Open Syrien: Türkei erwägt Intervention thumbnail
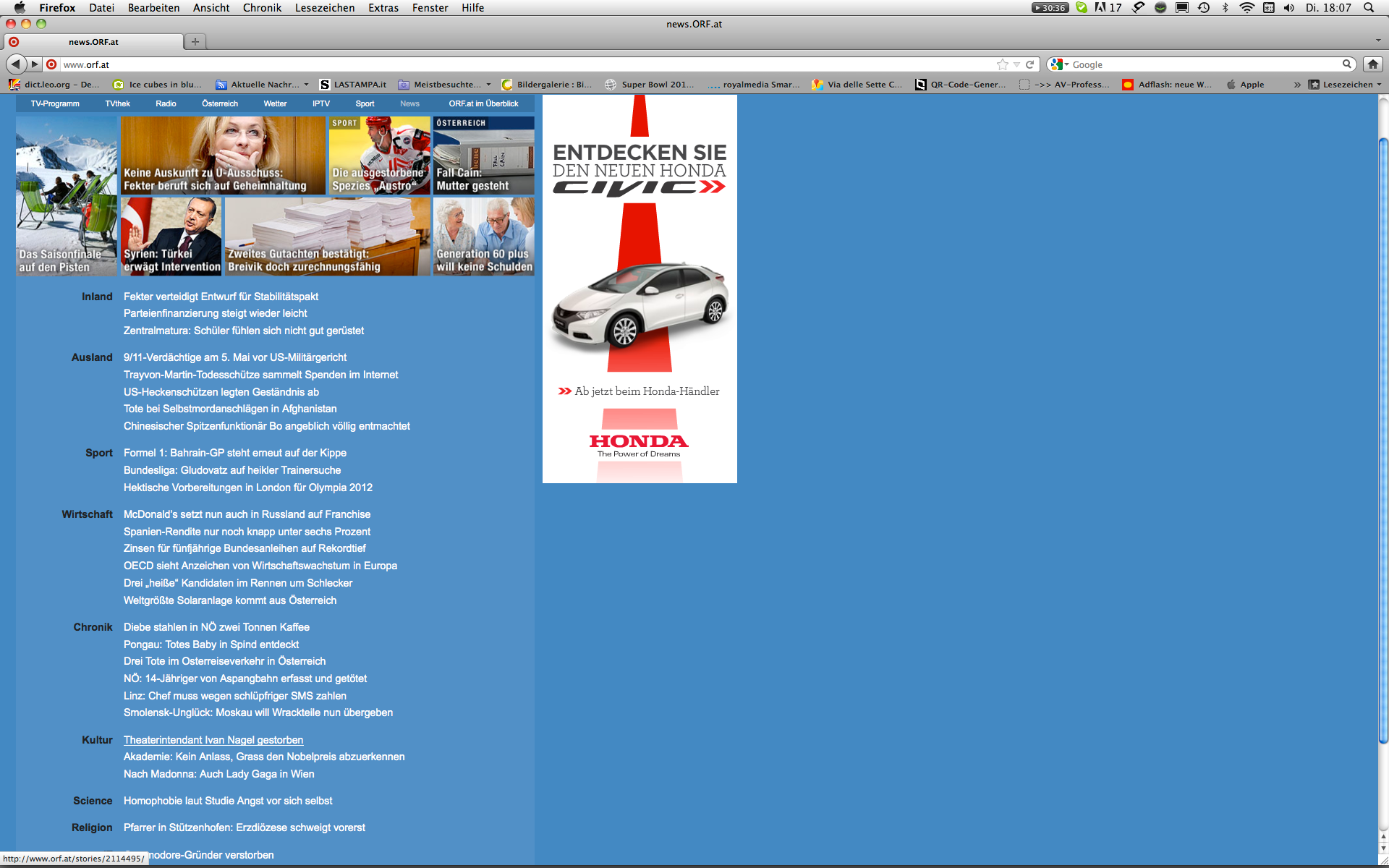The height and width of the screenshot is (868, 1389). tap(171, 237)
